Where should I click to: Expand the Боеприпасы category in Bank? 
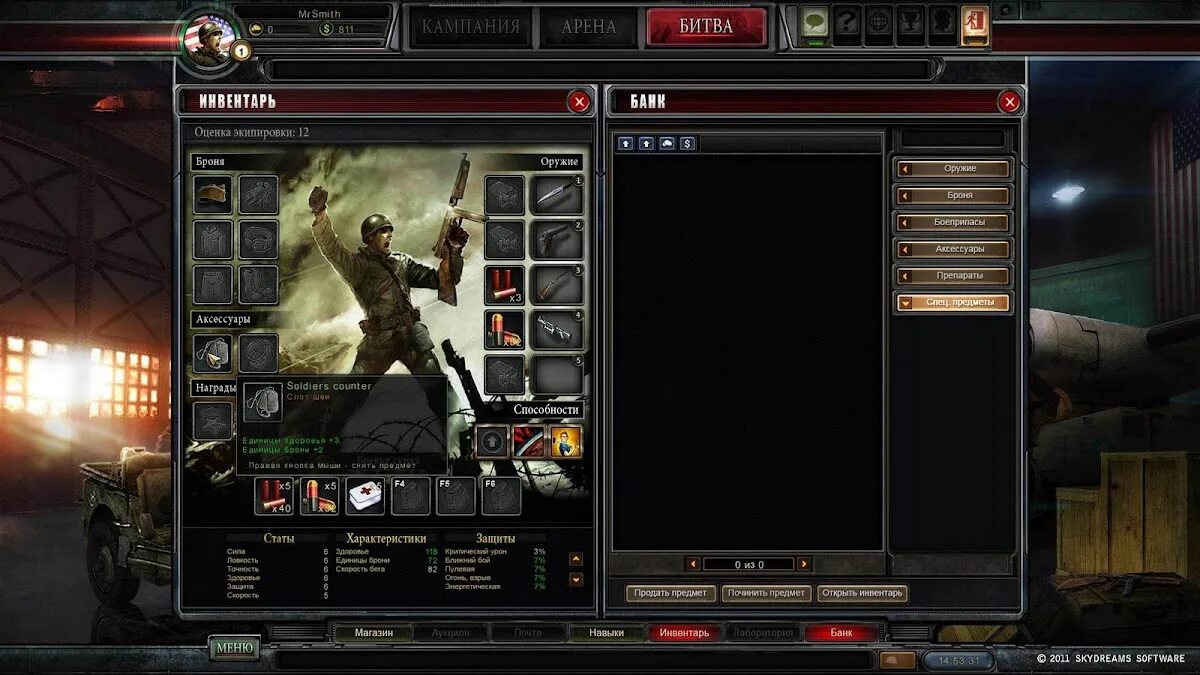pos(953,222)
